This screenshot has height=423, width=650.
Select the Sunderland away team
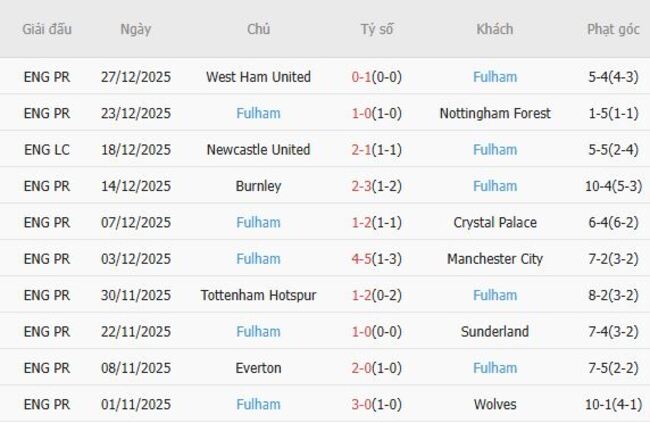click(495, 332)
